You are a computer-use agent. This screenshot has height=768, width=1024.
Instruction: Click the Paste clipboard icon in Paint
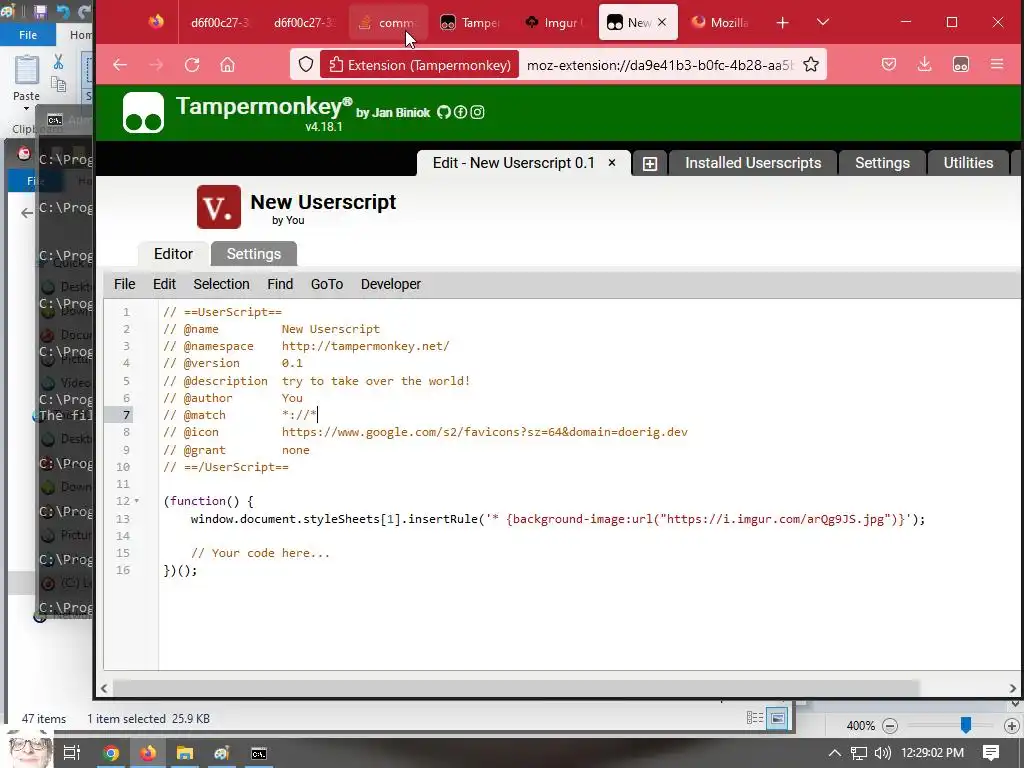tap(27, 70)
